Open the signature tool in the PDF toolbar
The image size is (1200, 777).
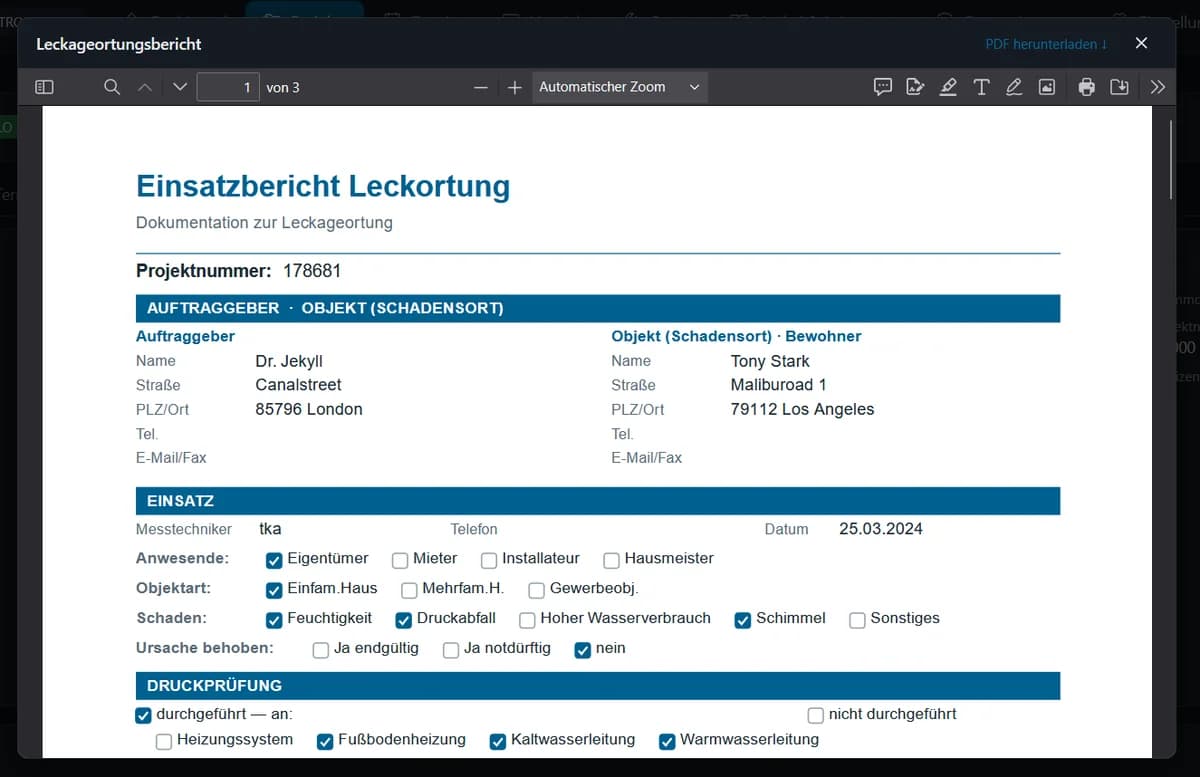[x=915, y=87]
